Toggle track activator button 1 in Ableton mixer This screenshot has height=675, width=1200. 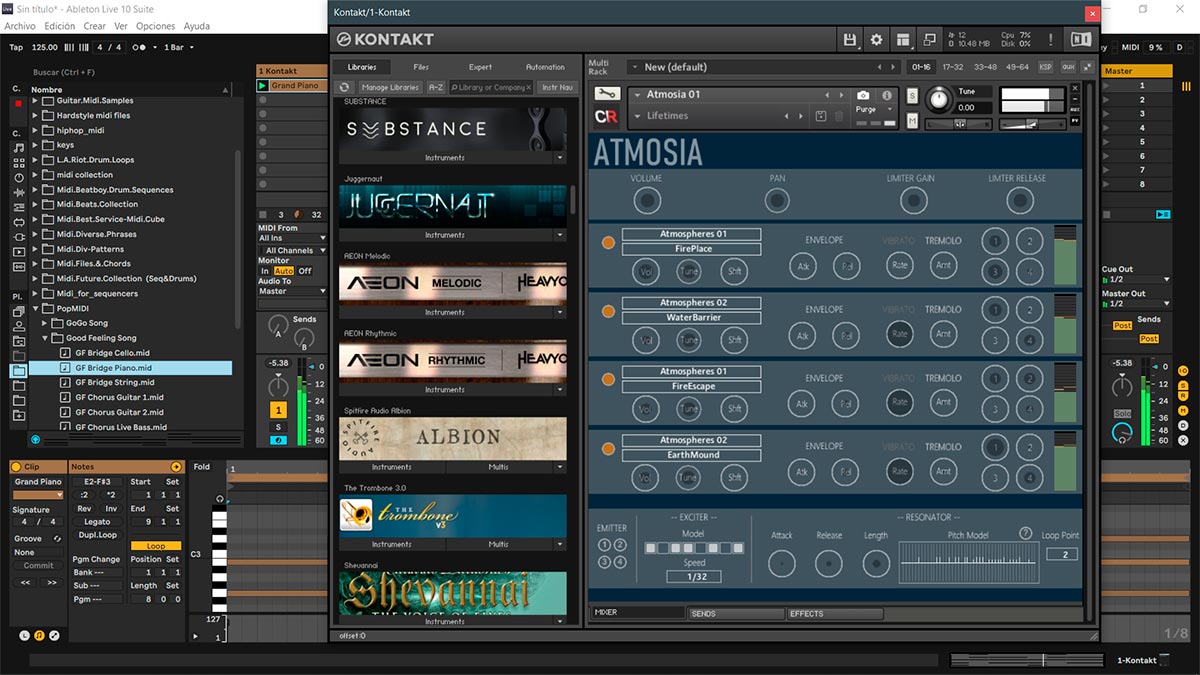coord(278,410)
